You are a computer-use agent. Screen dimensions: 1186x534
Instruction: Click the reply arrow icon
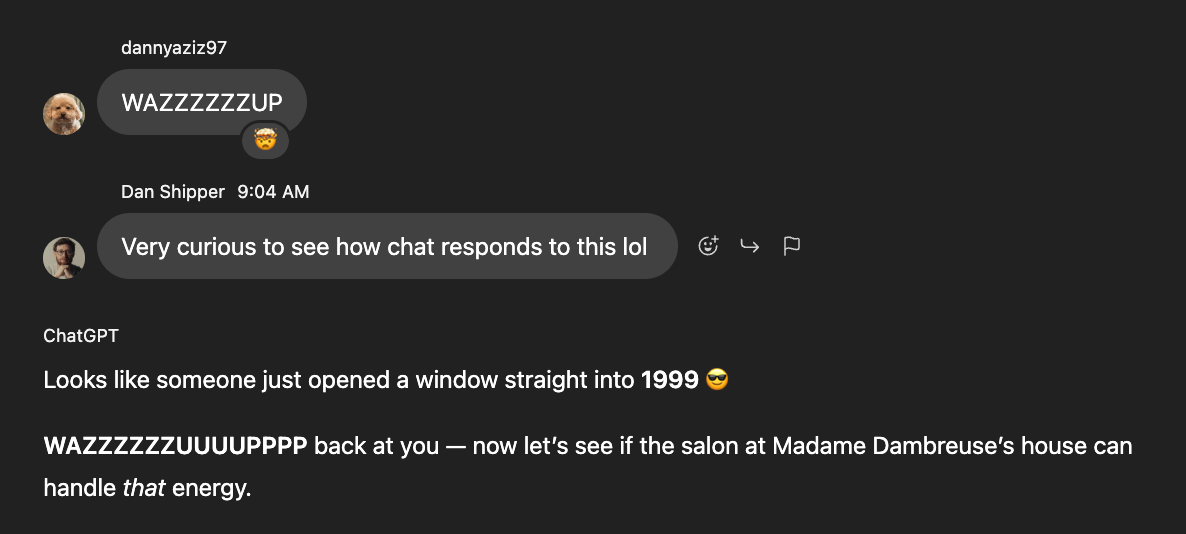(750, 246)
